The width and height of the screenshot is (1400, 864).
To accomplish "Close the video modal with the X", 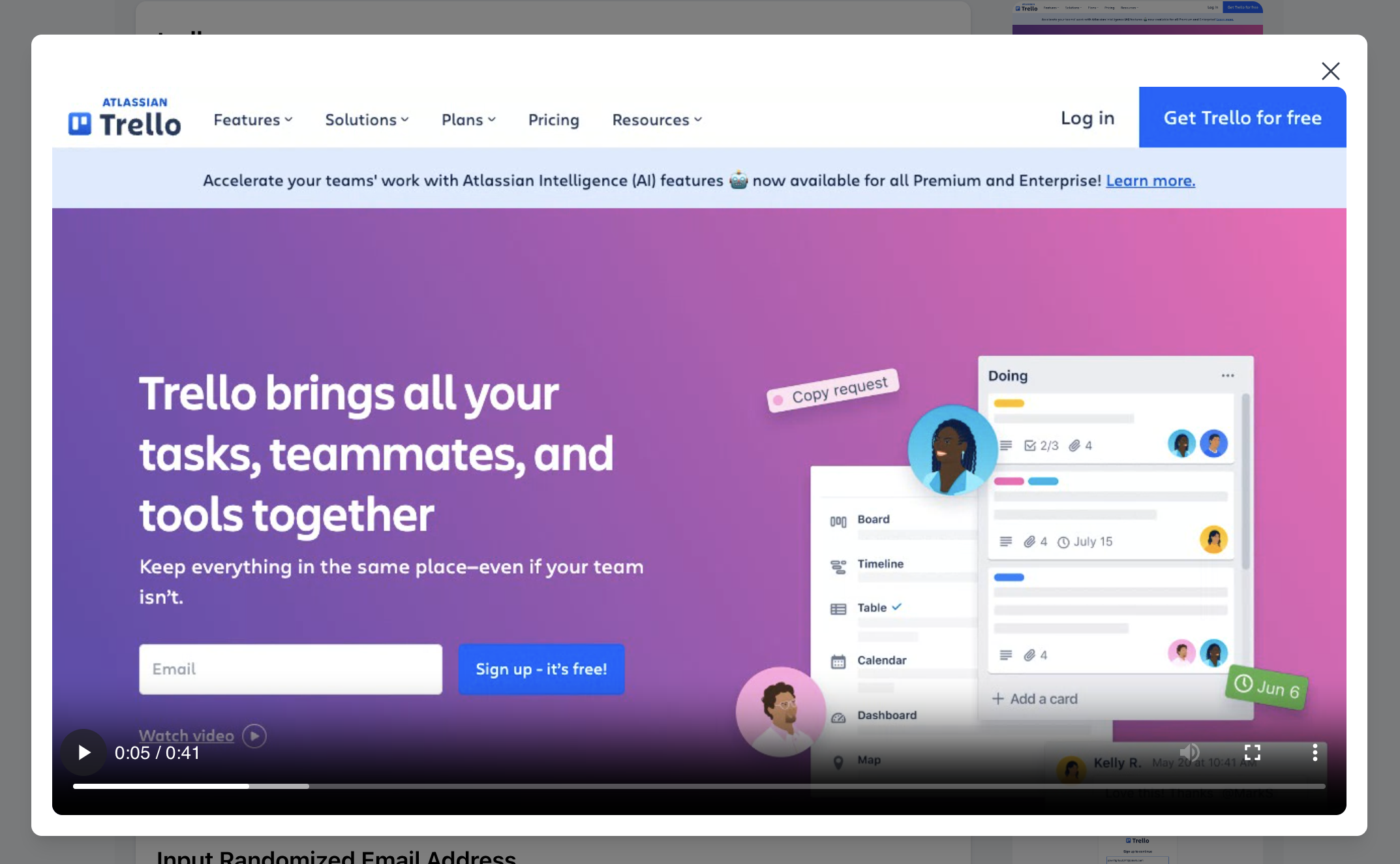I will [1330, 70].
